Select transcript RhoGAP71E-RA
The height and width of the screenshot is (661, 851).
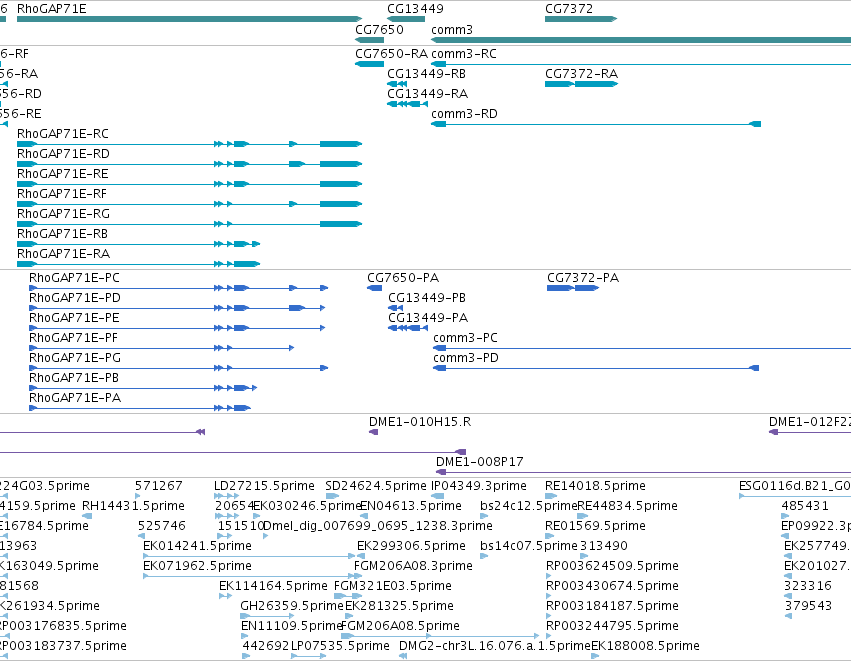[138, 264]
